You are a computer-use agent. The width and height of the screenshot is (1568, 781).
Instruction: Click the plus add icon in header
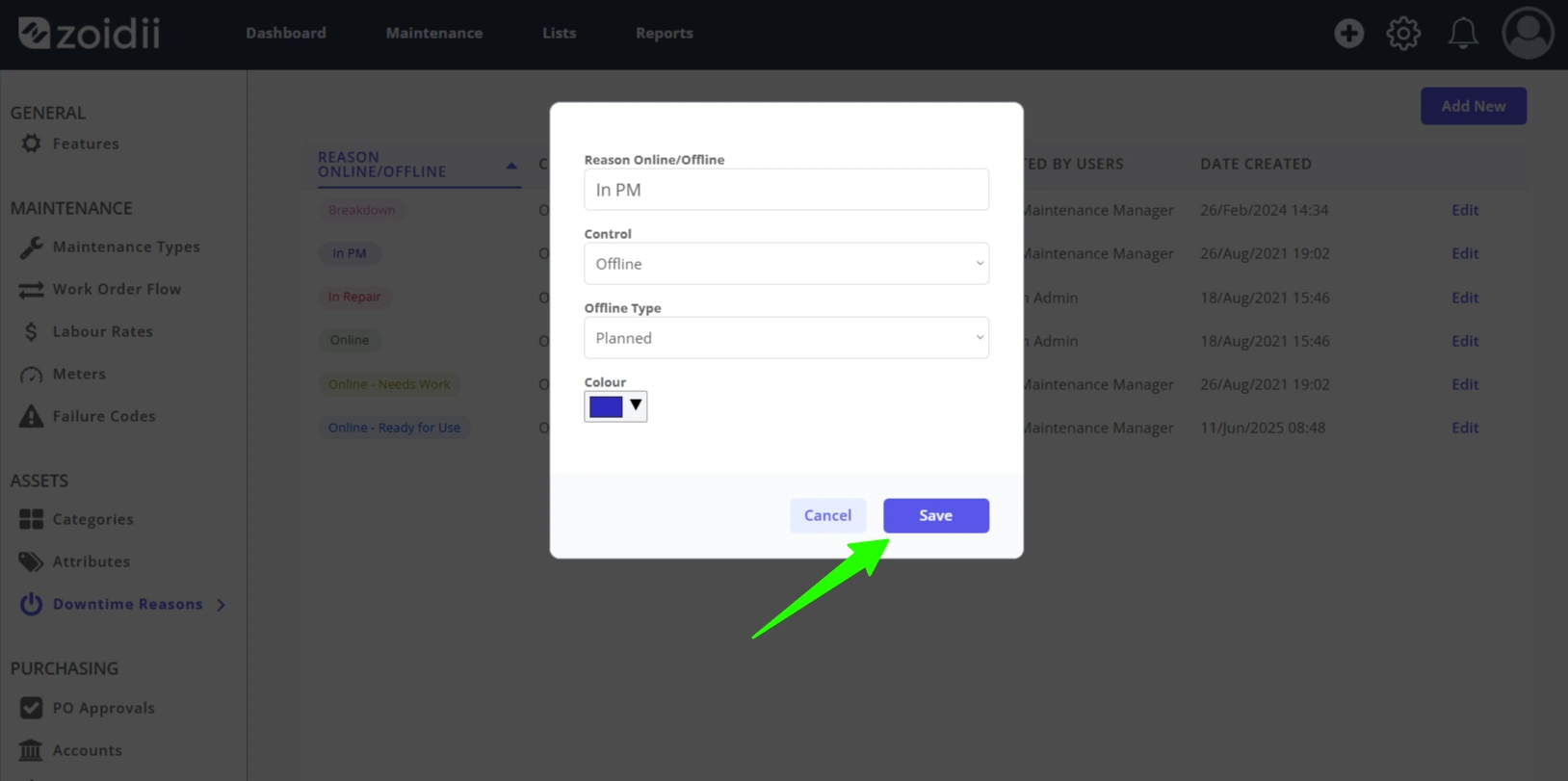(1348, 33)
